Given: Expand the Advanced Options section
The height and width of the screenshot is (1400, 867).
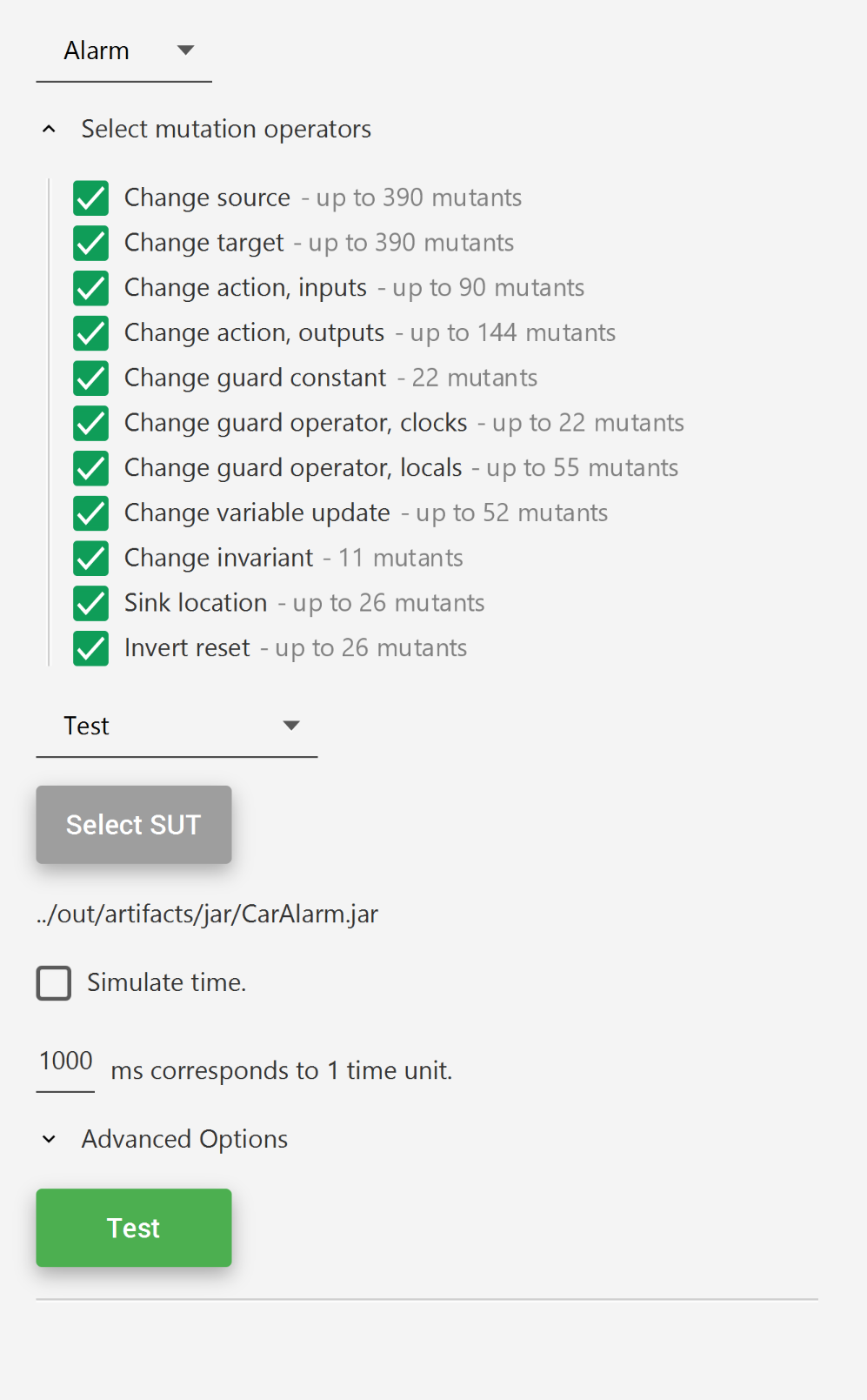Looking at the screenshot, I should click(x=50, y=1140).
